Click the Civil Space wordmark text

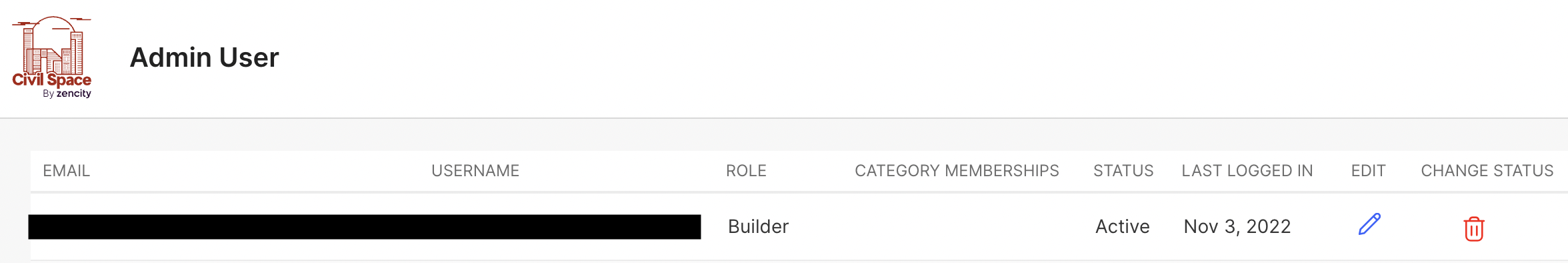coord(51,80)
